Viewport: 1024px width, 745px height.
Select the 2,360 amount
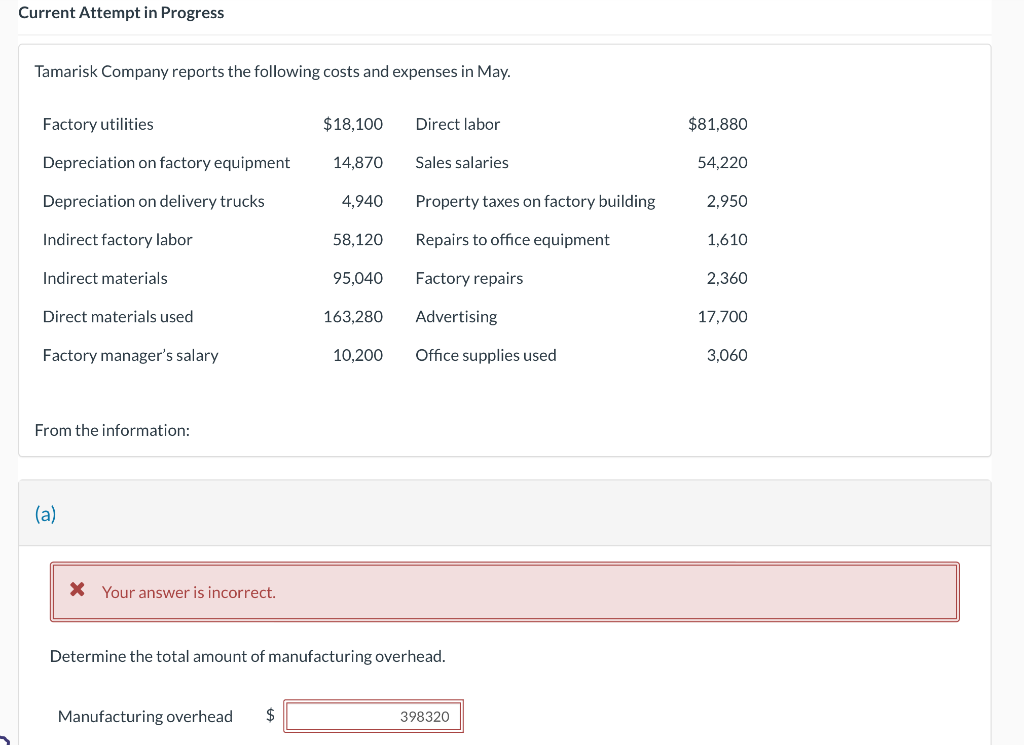point(727,278)
